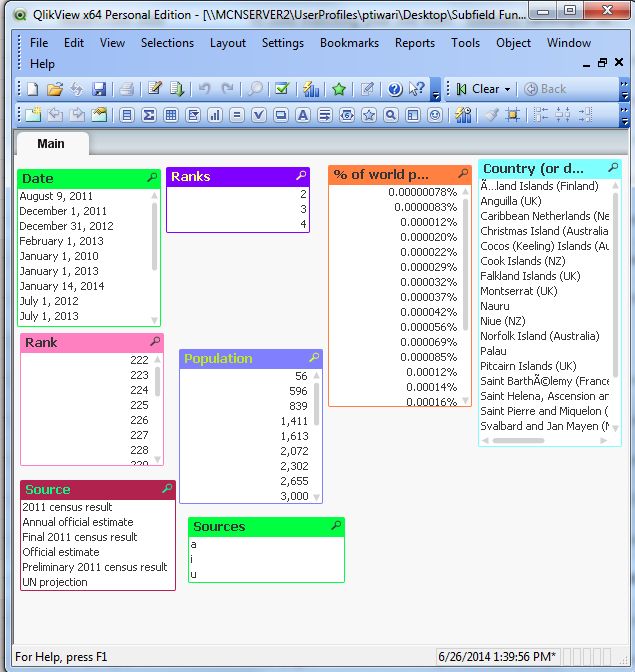Select value 3 in the Ranks list
This screenshot has height=672, width=635.
pyautogui.click(x=237, y=209)
